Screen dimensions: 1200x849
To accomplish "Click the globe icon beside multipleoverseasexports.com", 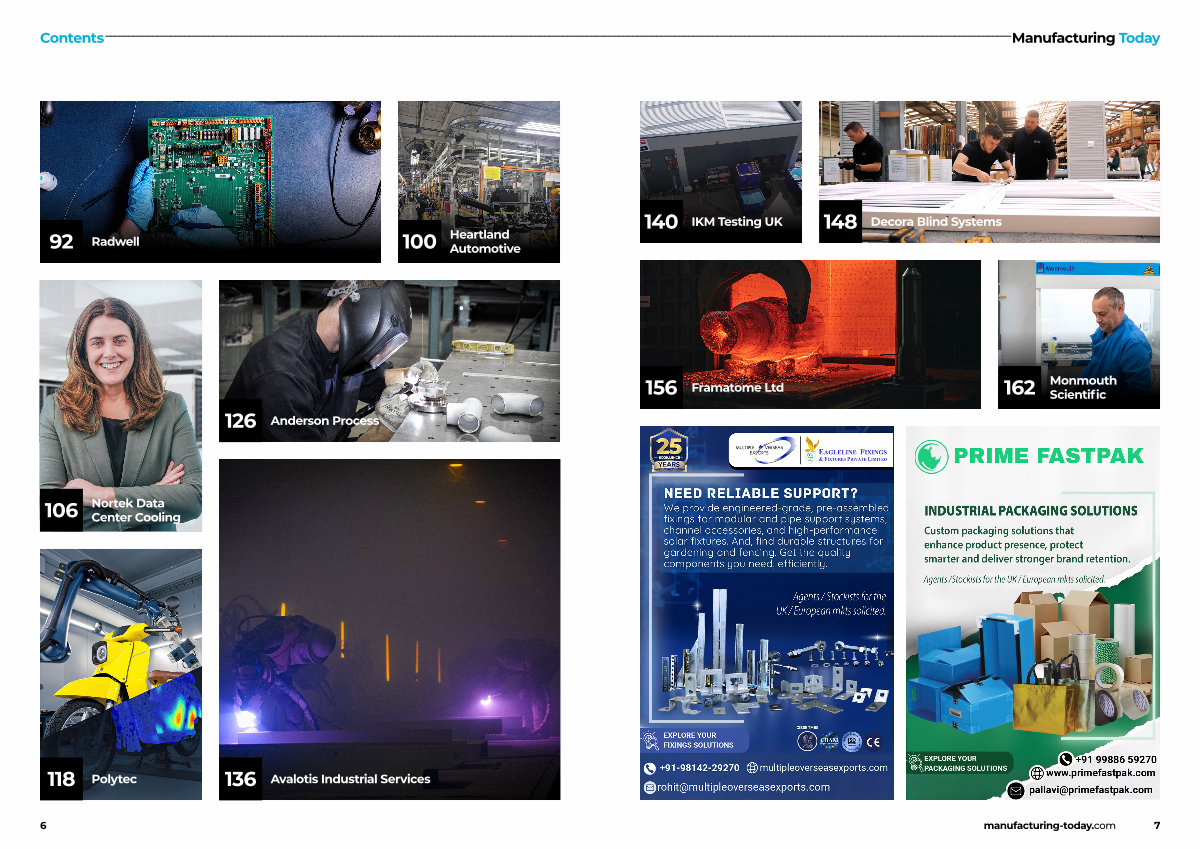I will (x=752, y=768).
